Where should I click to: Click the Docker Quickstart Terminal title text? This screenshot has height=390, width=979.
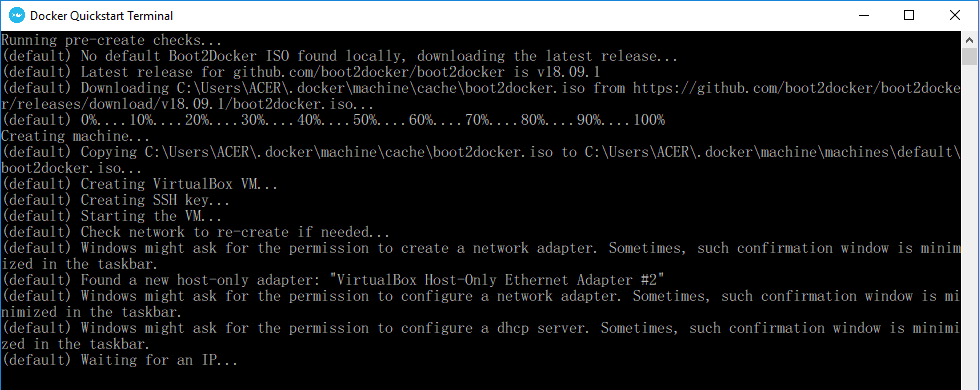(x=102, y=16)
